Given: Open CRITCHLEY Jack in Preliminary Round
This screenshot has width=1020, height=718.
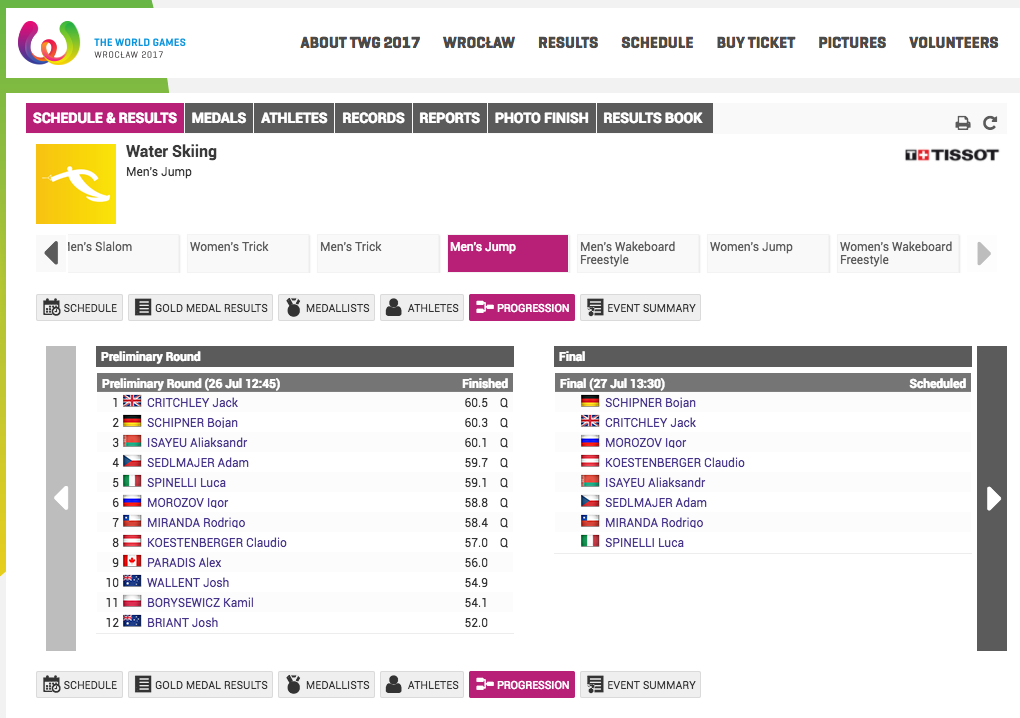Looking at the screenshot, I should pos(192,403).
